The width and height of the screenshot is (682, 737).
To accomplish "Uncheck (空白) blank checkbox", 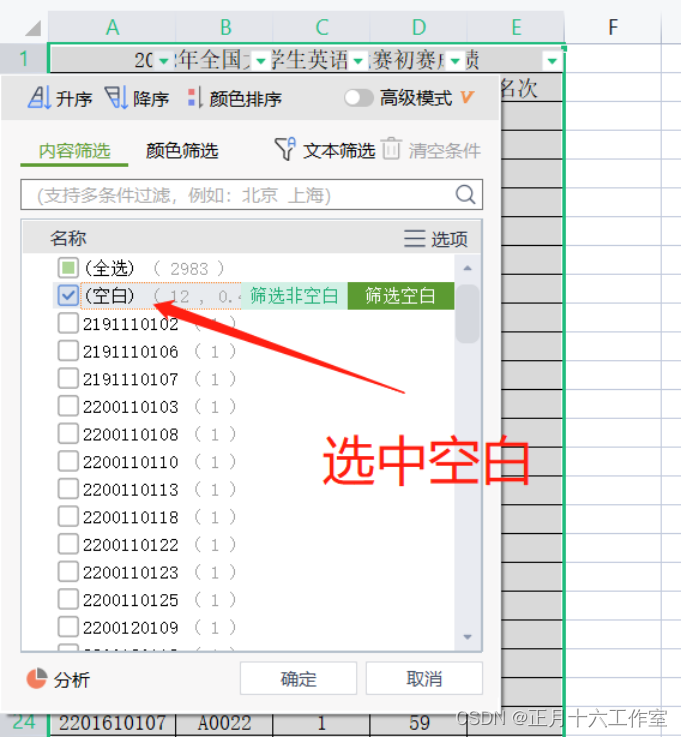I will (68, 296).
